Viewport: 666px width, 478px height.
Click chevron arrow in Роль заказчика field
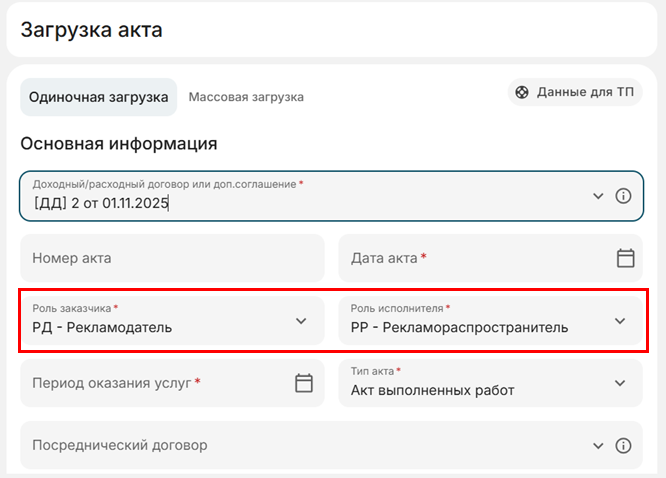(301, 321)
